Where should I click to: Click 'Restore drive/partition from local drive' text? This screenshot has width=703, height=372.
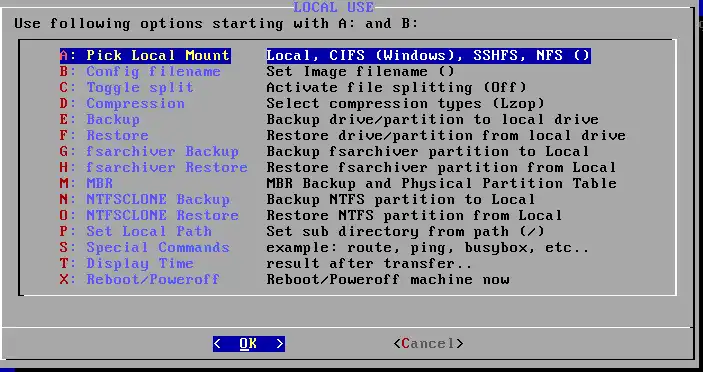(x=446, y=135)
